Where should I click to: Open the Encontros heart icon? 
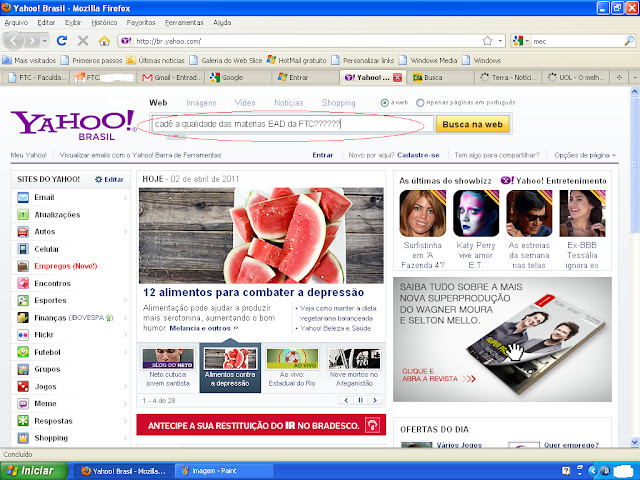(23, 283)
